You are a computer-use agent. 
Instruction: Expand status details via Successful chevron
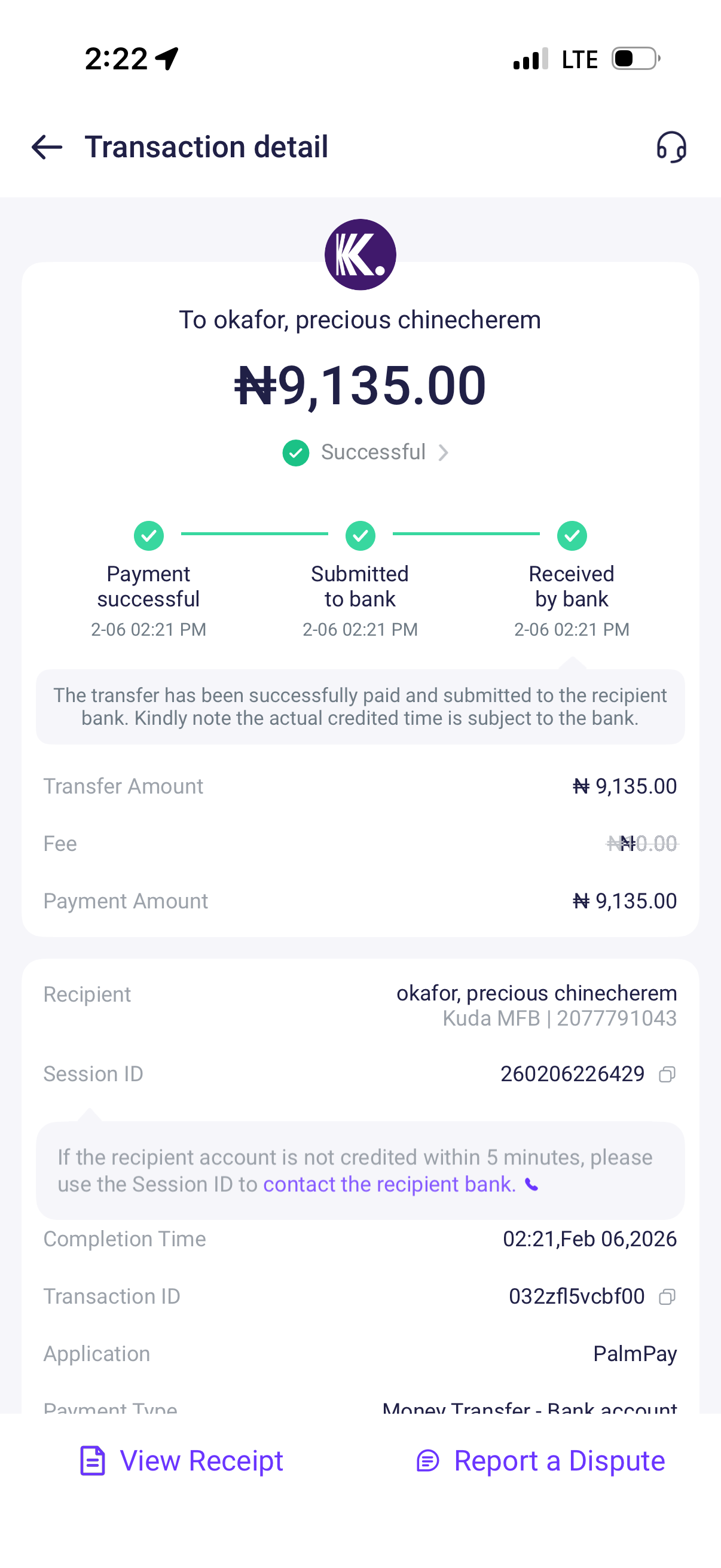(x=444, y=453)
